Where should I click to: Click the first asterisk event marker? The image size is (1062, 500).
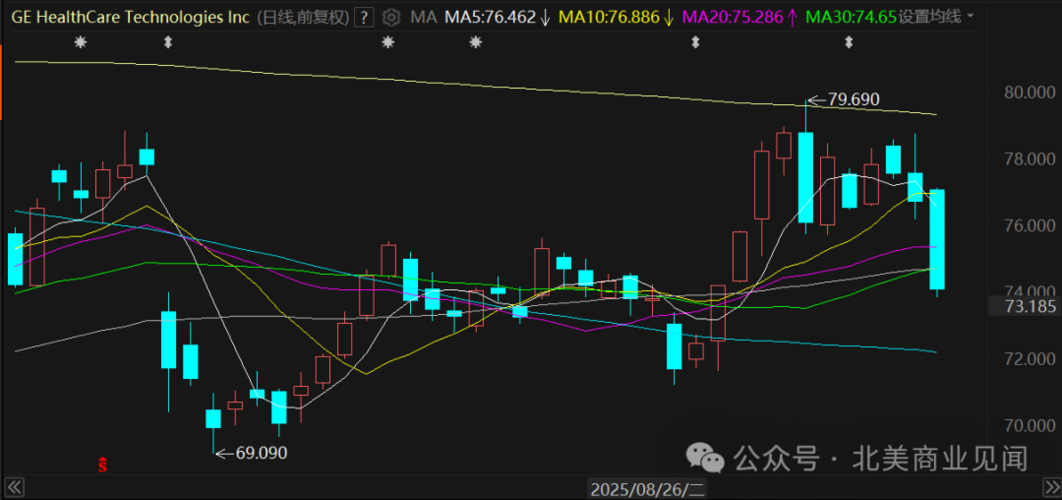click(81, 43)
